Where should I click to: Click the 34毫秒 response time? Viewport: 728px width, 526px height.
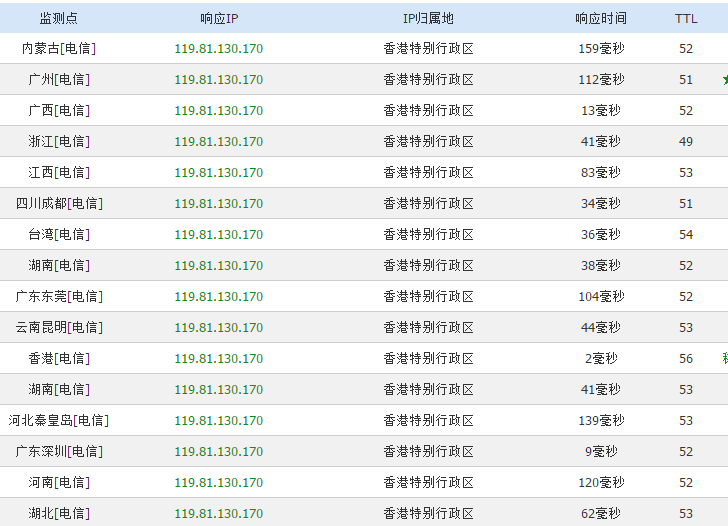pyautogui.click(x=601, y=203)
